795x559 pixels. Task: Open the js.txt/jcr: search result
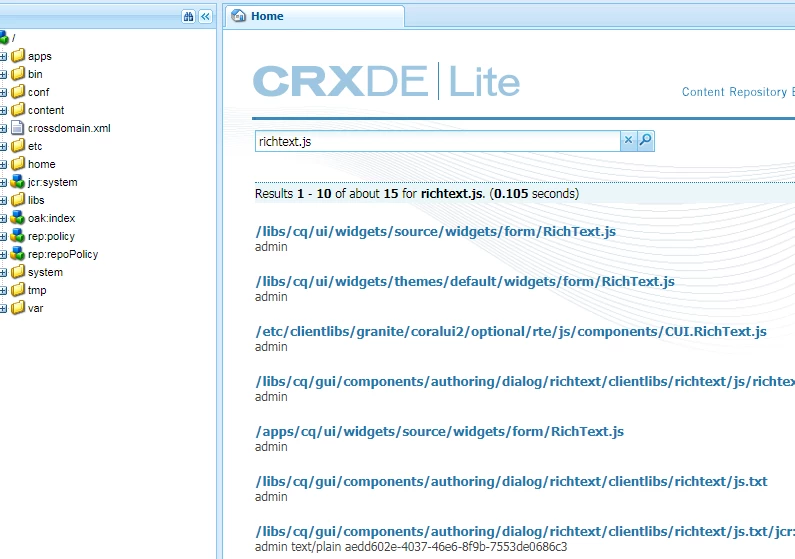click(x=525, y=532)
